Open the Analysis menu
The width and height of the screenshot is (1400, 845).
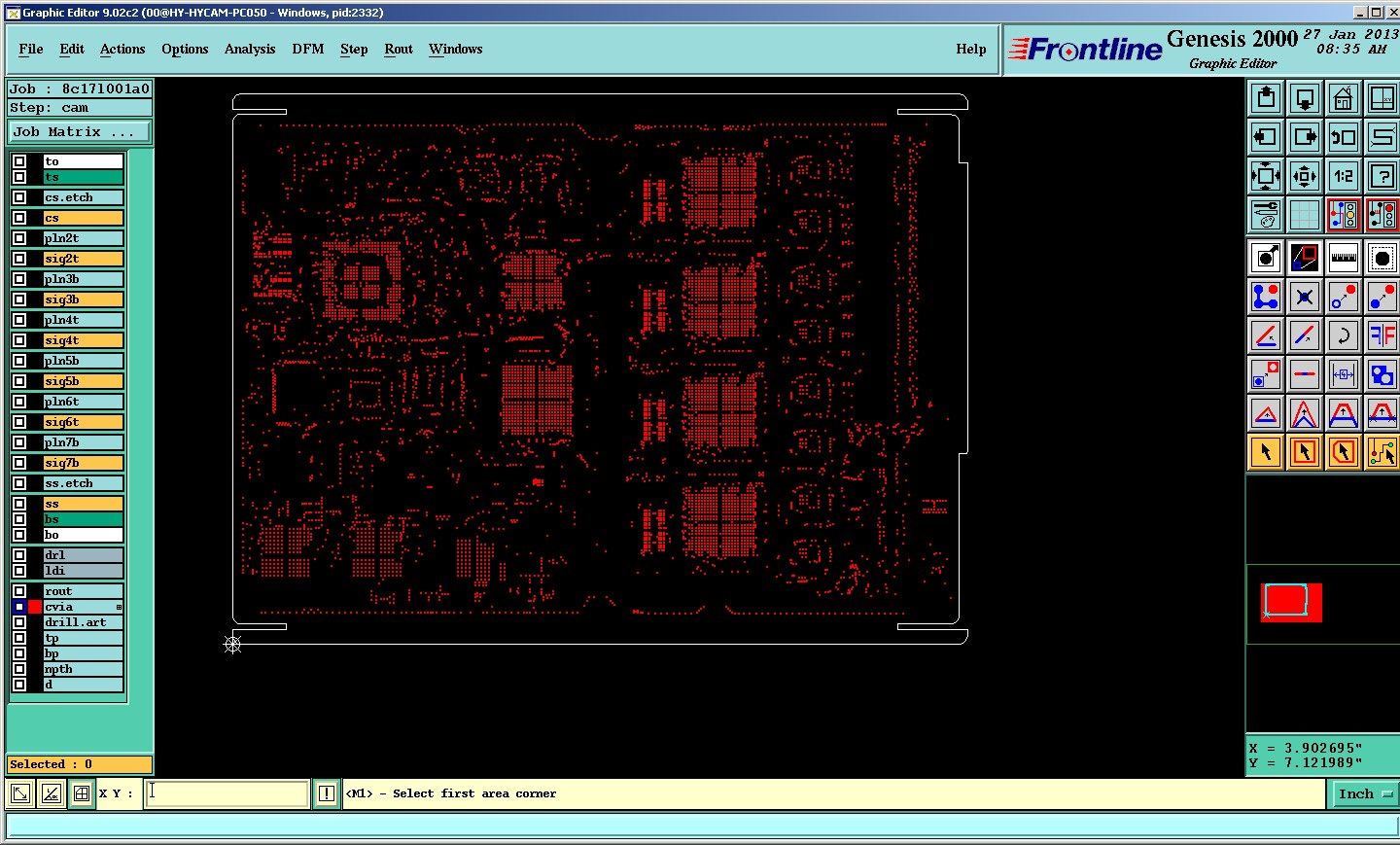250,49
